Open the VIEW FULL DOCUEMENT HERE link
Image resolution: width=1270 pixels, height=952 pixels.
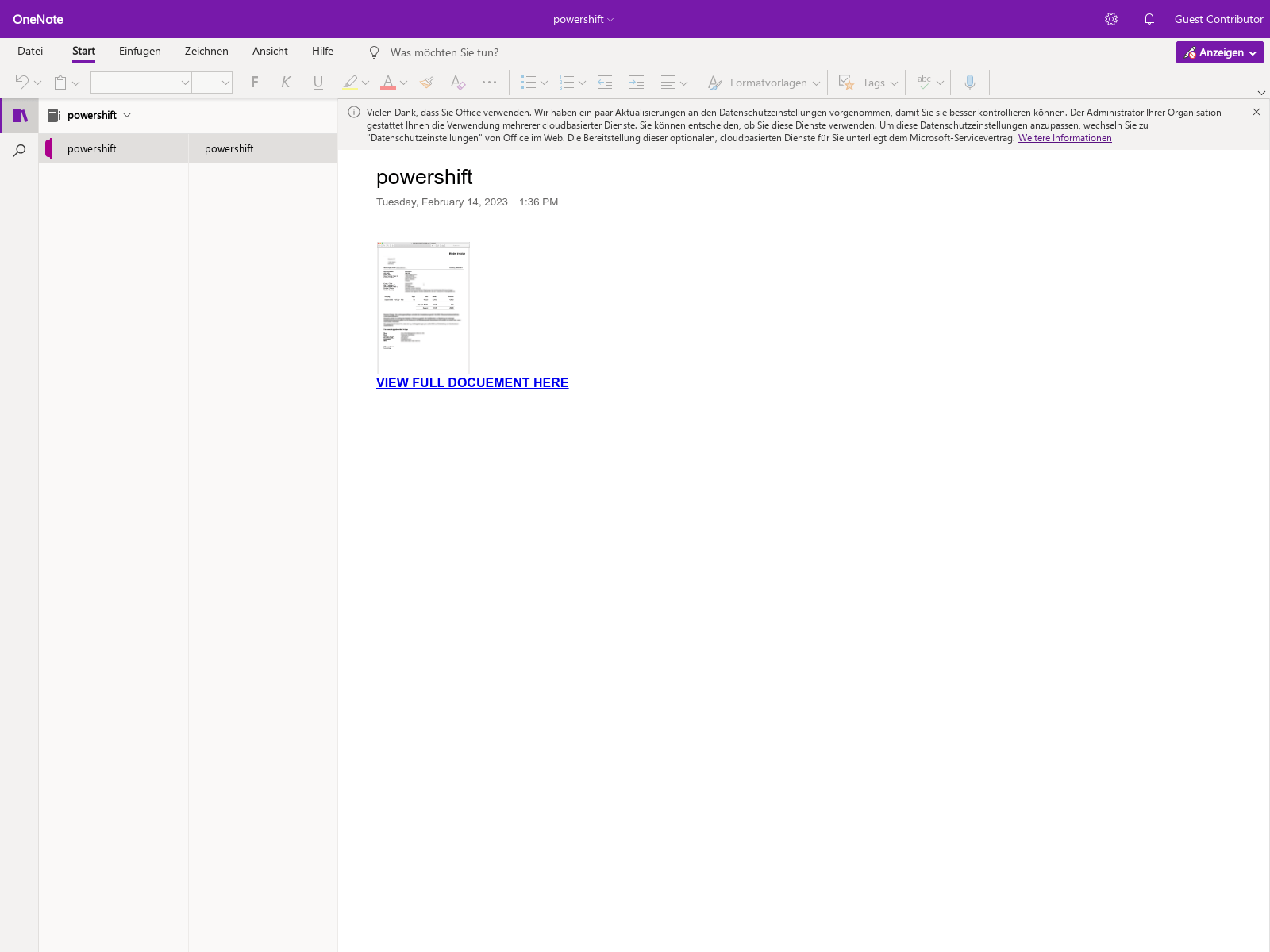(x=472, y=382)
